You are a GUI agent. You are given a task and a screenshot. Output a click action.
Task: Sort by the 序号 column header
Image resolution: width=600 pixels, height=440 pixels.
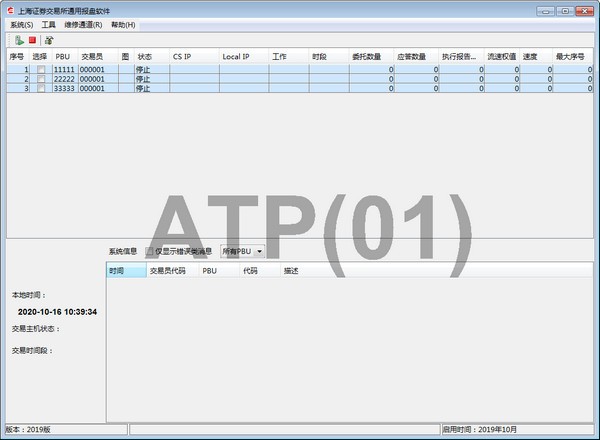[x=18, y=57]
